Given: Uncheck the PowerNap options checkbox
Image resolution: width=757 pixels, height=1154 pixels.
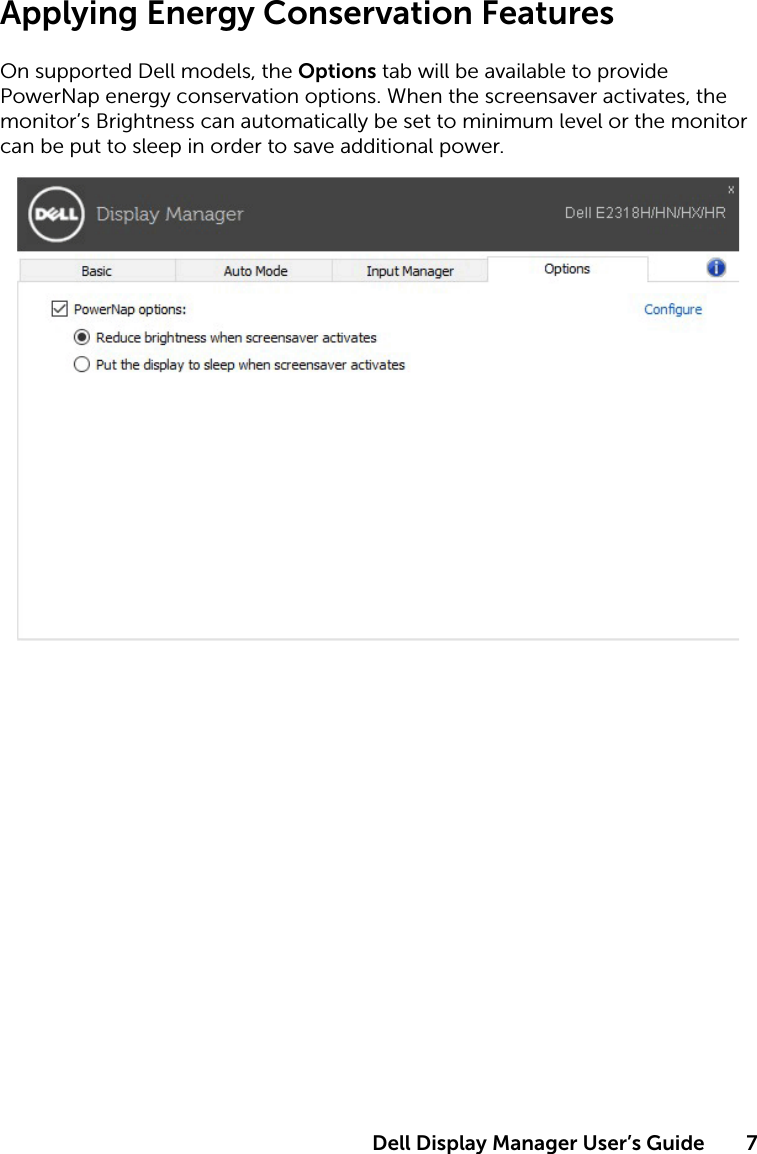Looking at the screenshot, I should (60, 309).
